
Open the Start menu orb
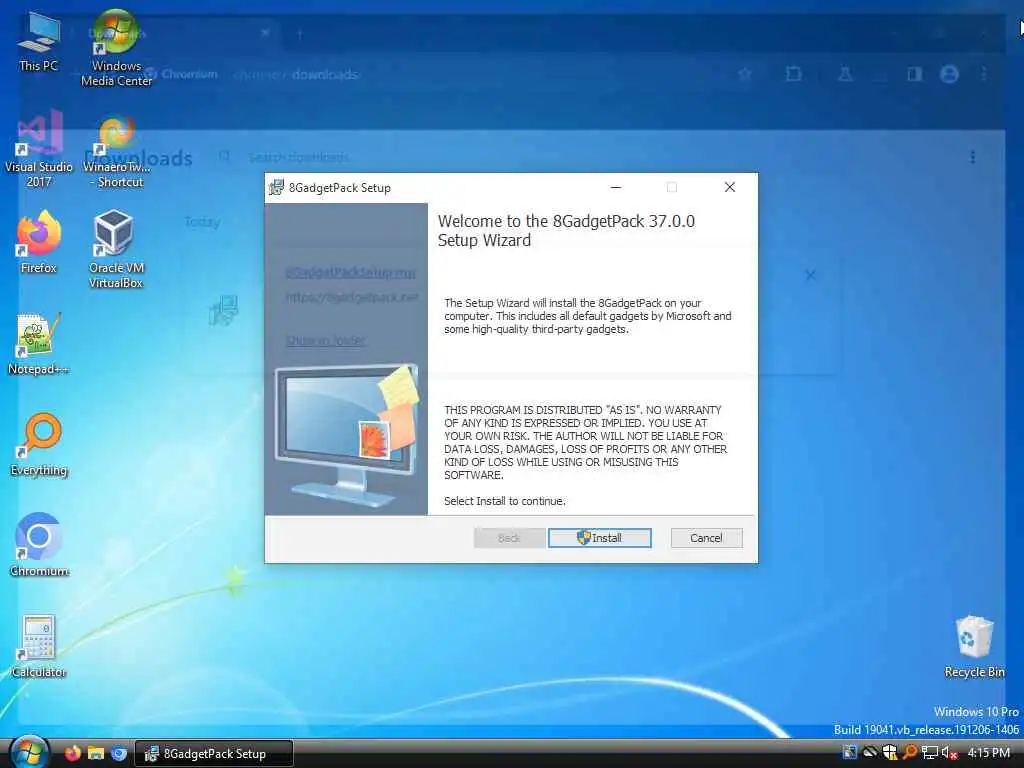click(29, 752)
